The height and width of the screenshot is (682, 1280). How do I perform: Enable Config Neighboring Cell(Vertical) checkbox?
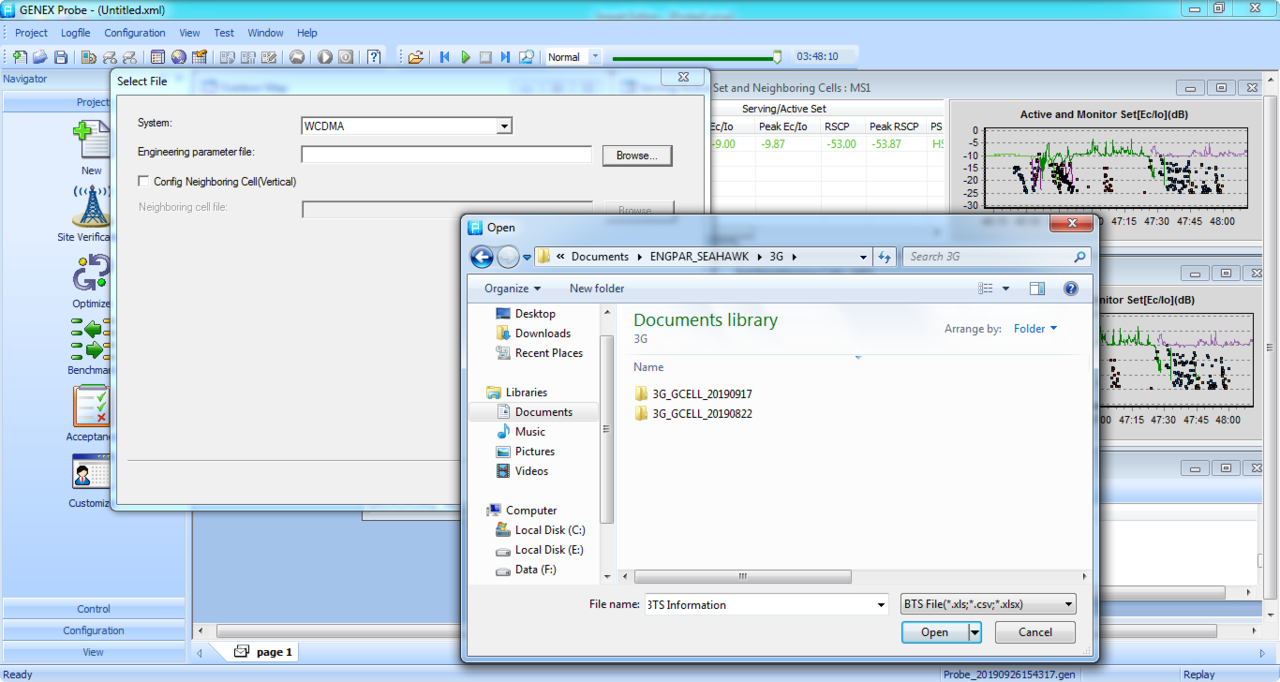(144, 182)
